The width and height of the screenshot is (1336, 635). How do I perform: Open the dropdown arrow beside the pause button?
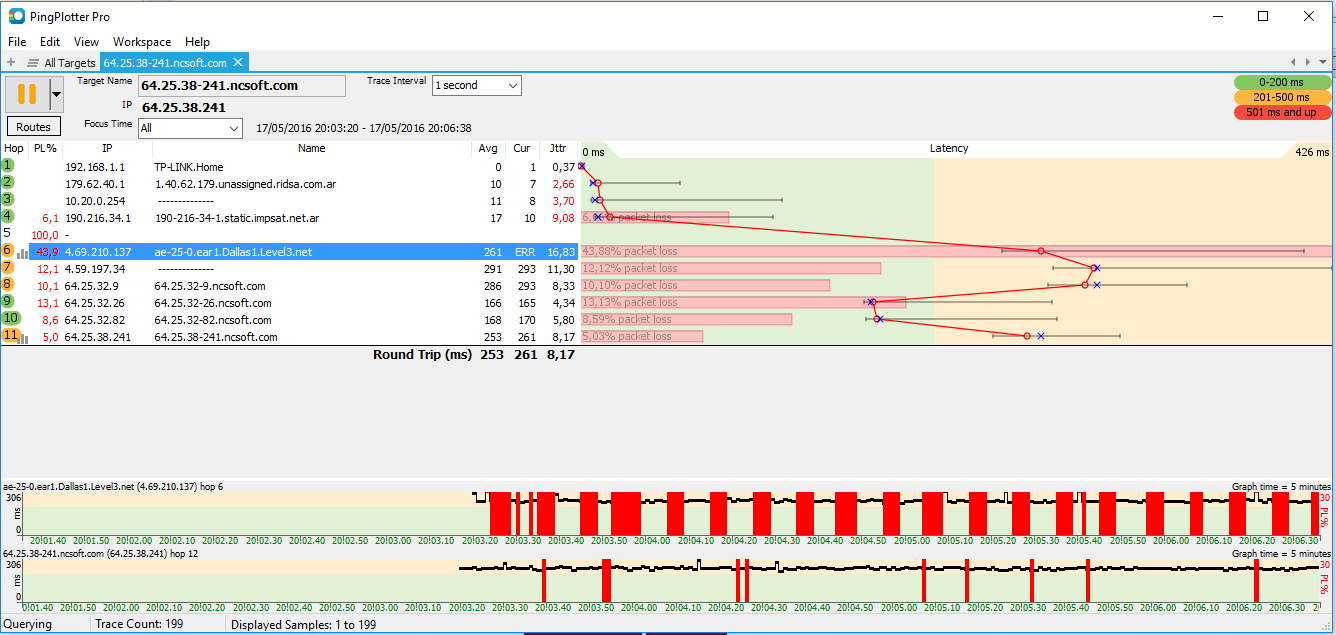tap(57, 95)
